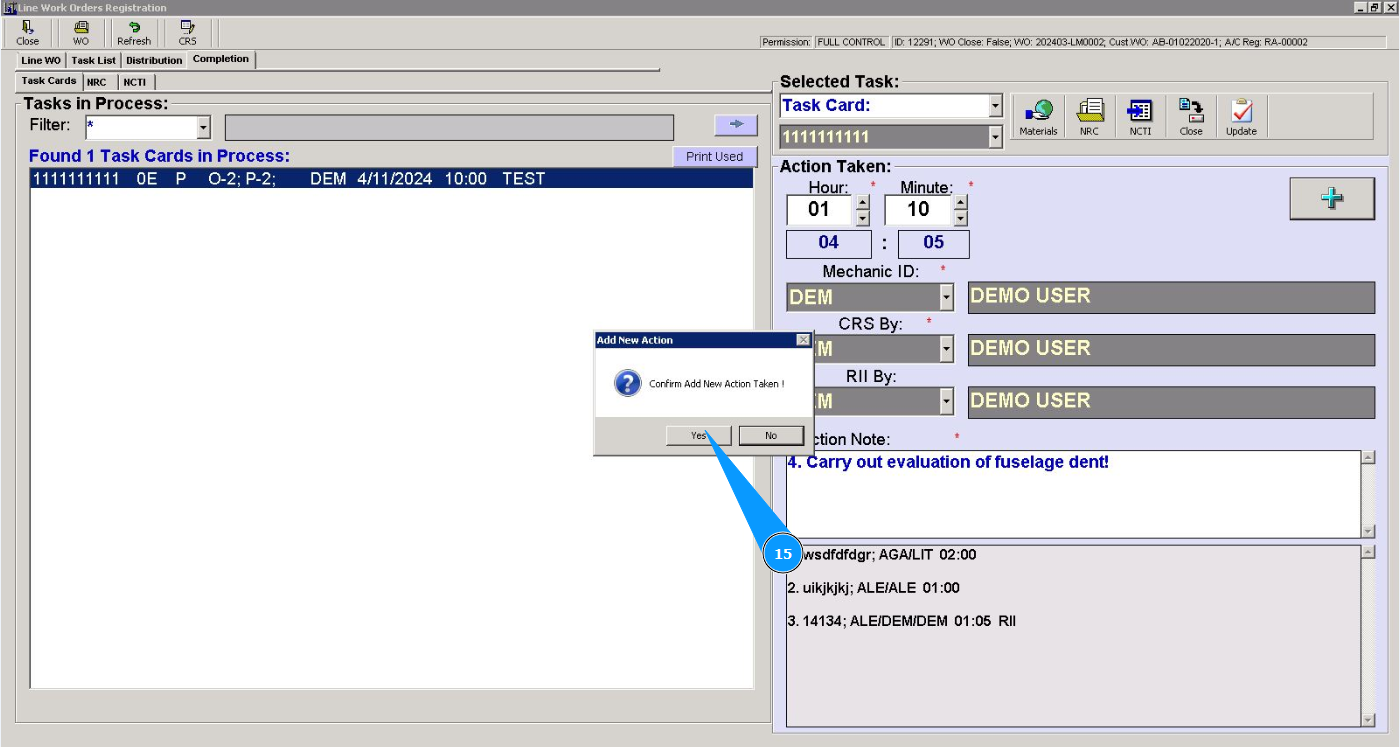Viewport: 1400px width, 747px height.
Task: Click the Close task icon button
Action: (x=1191, y=117)
